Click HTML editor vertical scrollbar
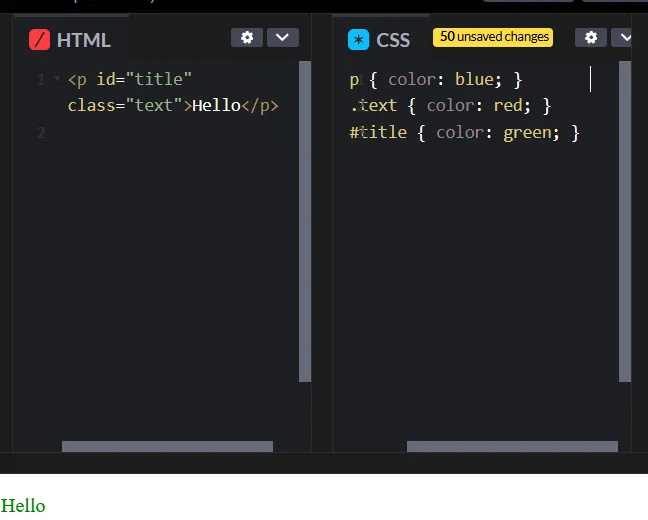 (305, 222)
